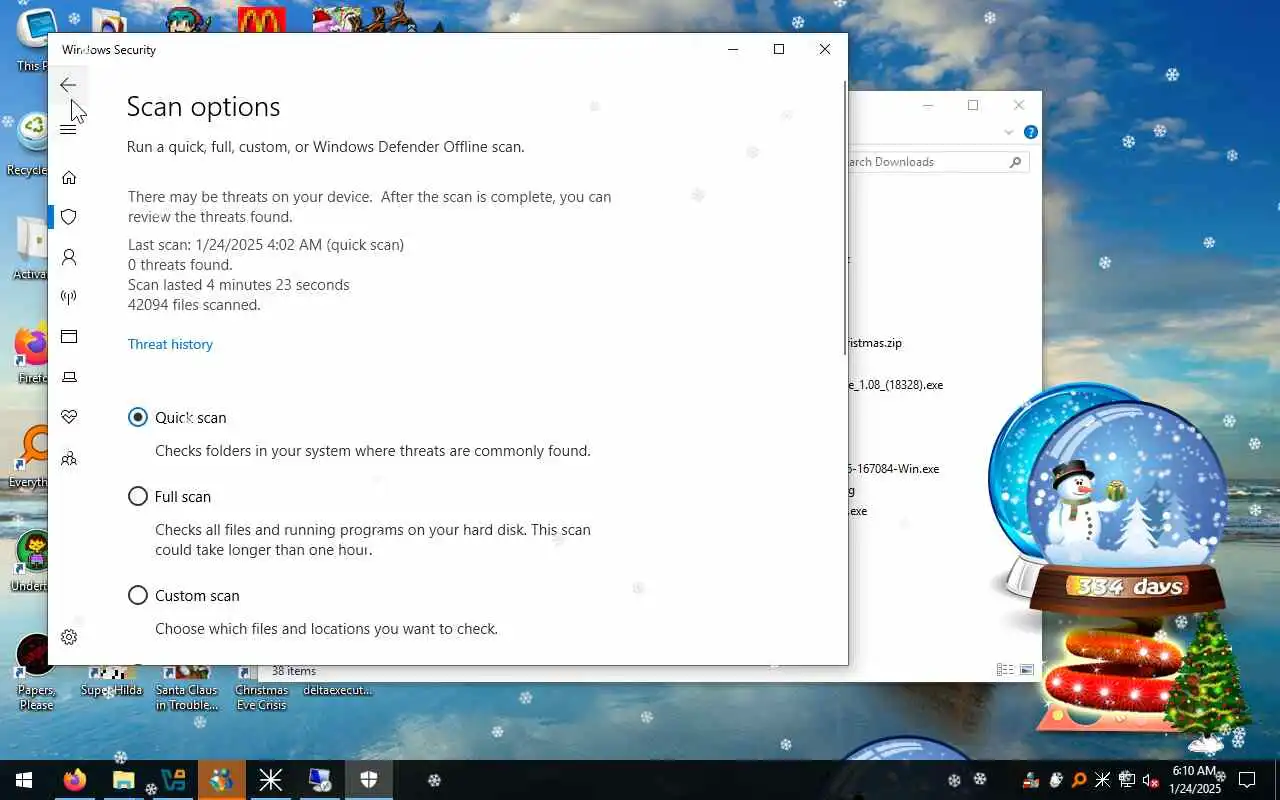Switch Explorer to large icons view
Viewport: 1280px width, 800px height.
pyautogui.click(x=1026, y=670)
